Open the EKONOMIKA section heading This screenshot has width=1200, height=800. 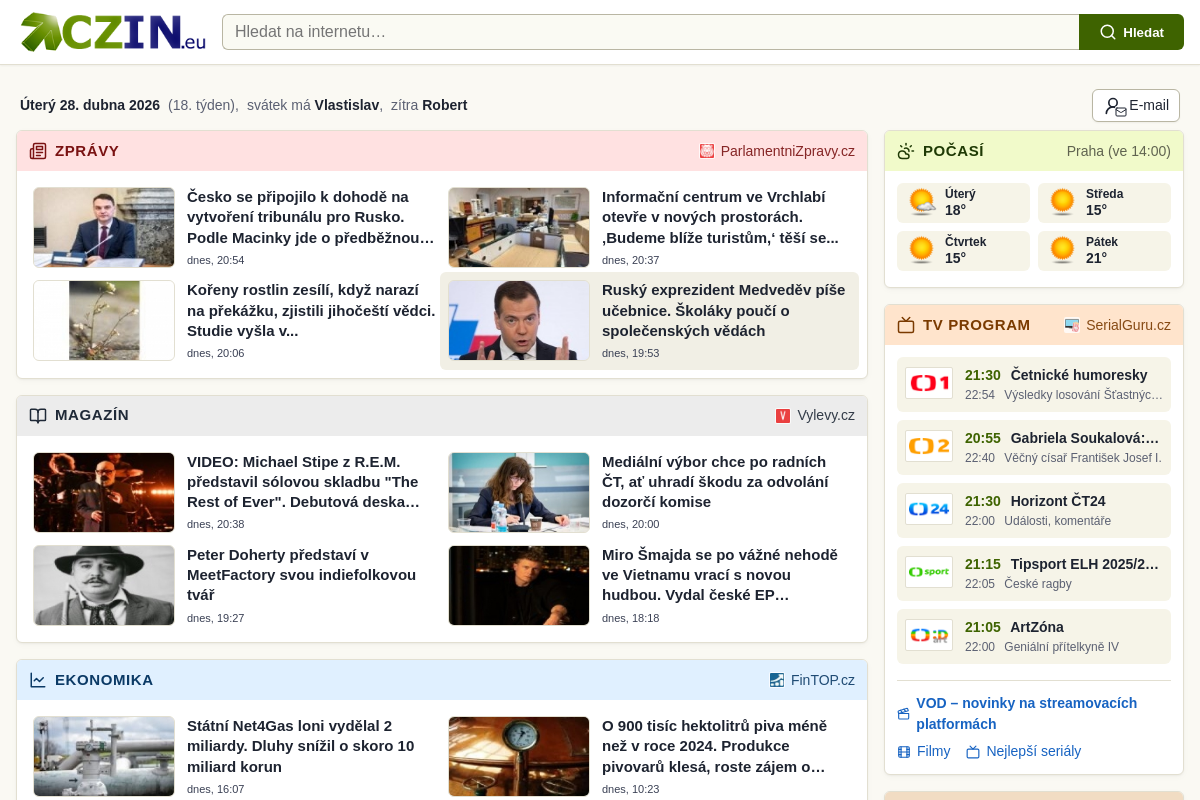tap(104, 680)
